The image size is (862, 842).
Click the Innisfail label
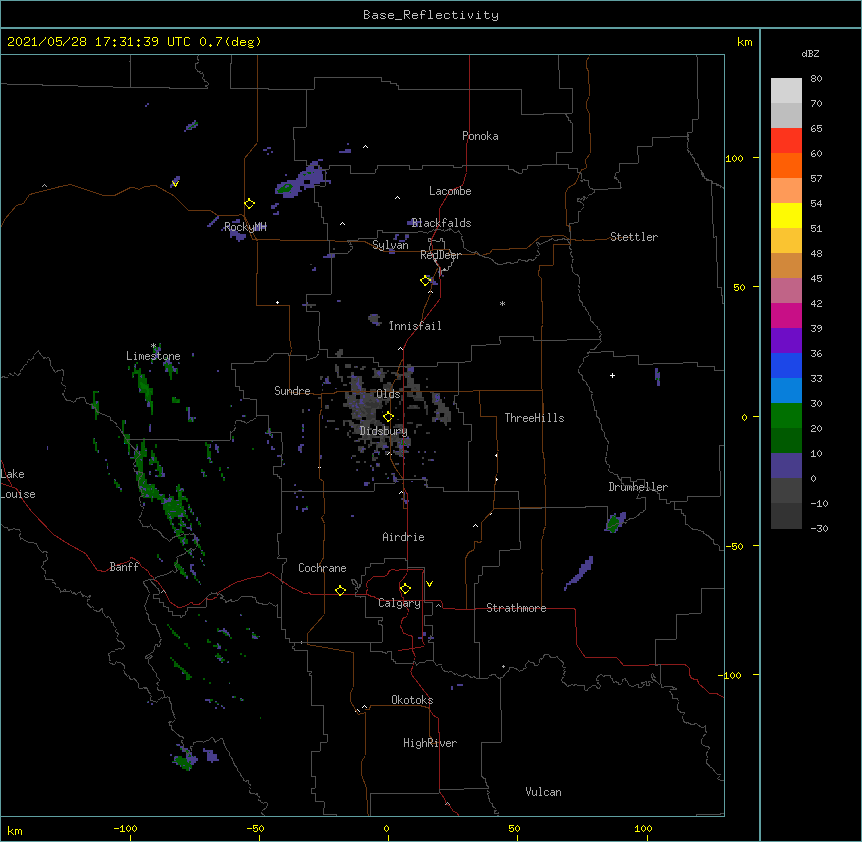coord(415,326)
